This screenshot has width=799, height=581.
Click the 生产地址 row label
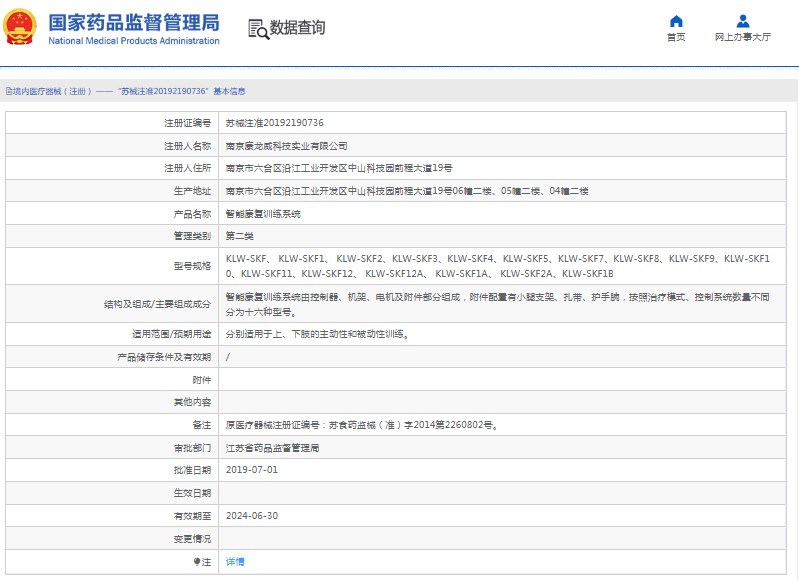pyautogui.click(x=192, y=191)
